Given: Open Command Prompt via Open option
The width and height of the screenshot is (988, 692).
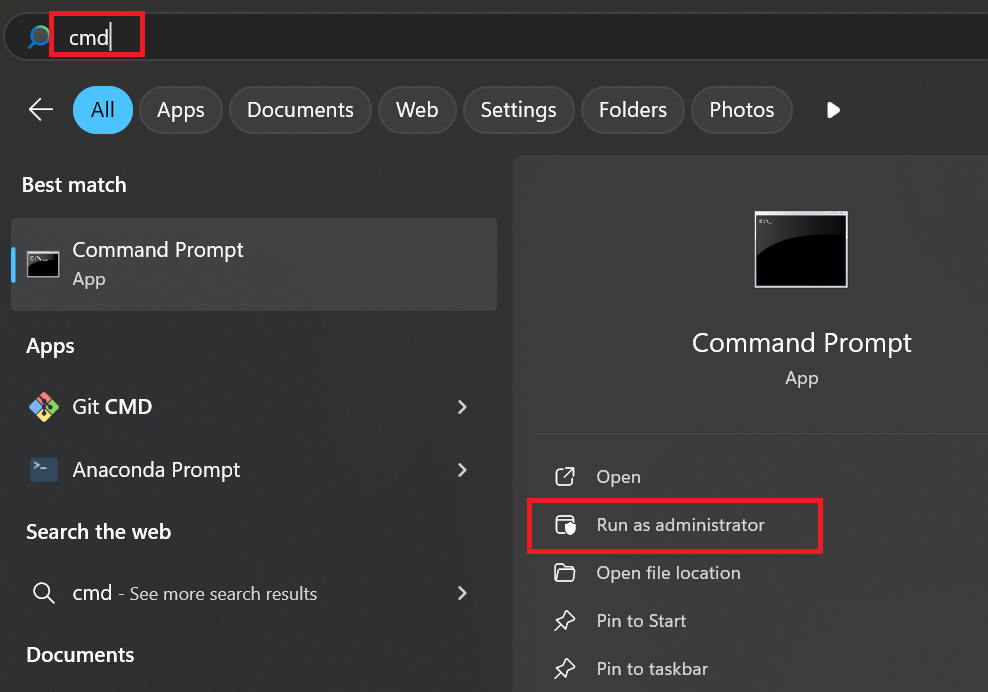Looking at the screenshot, I should (x=618, y=477).
